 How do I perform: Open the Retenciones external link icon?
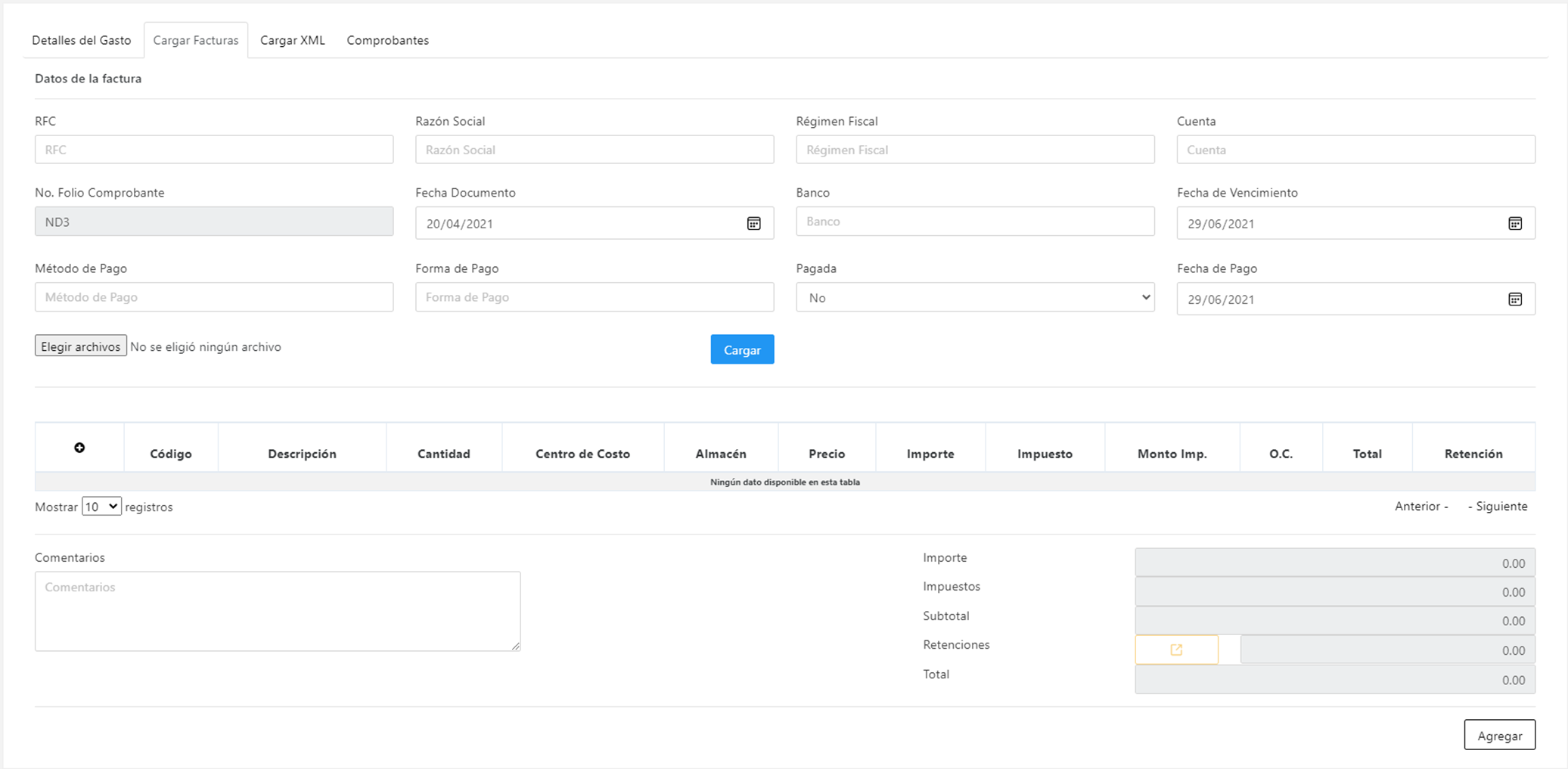pos(1176,650)
